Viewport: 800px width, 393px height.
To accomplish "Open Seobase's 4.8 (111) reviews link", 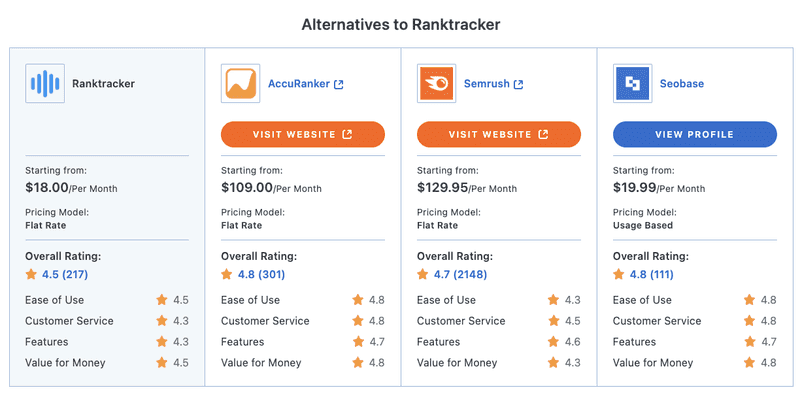I will click(652, 275).
